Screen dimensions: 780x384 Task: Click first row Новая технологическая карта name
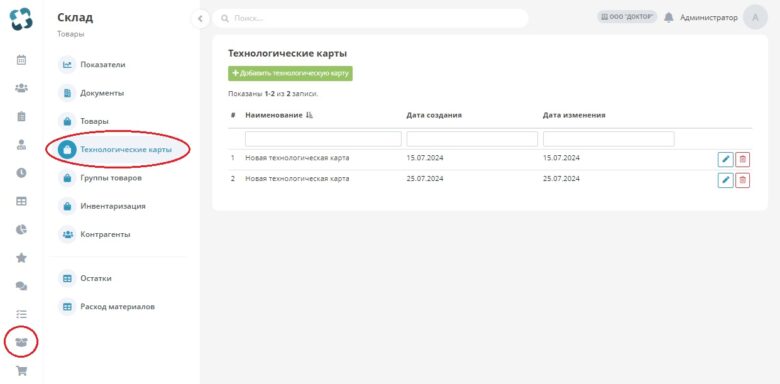click(x=297, y=158)
